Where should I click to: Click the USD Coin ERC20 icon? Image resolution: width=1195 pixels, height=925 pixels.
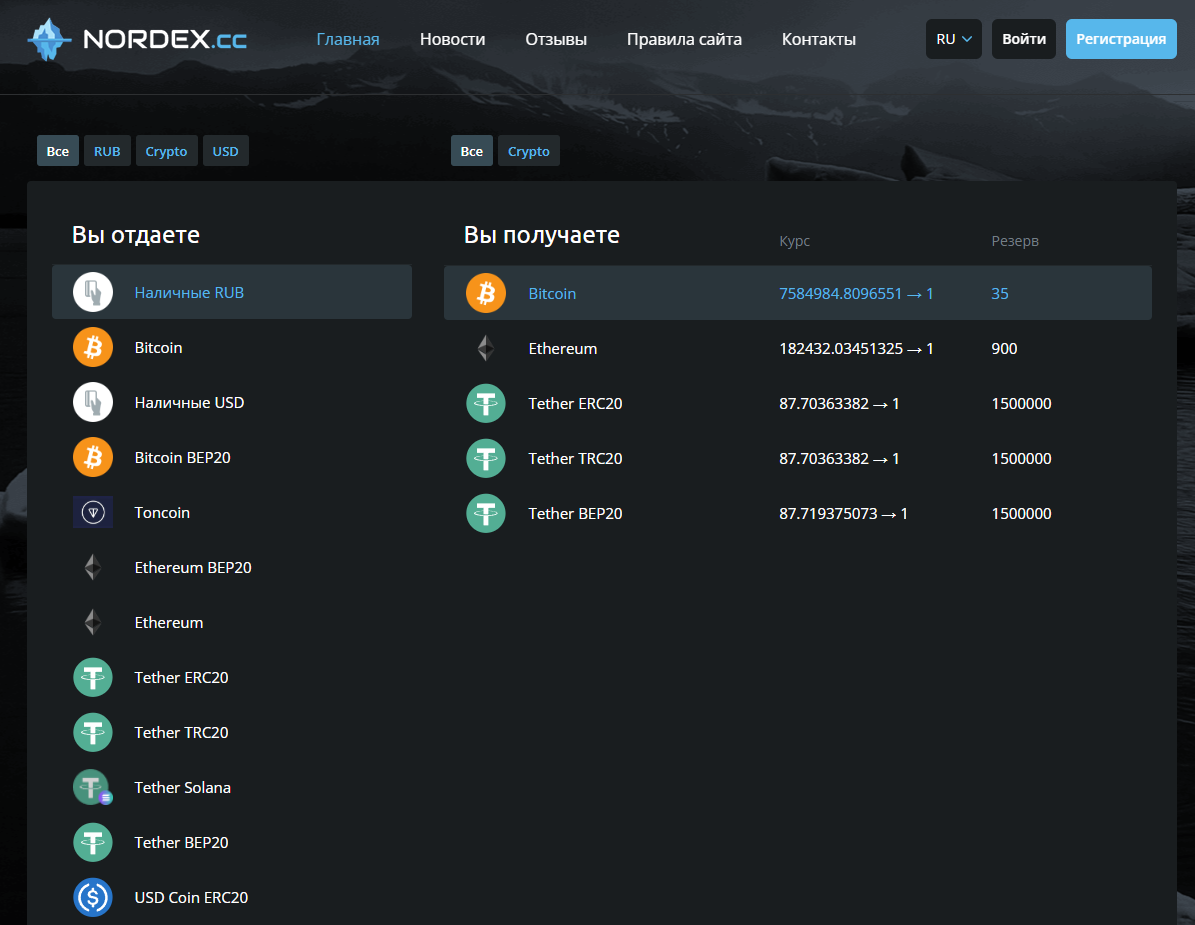93,898
